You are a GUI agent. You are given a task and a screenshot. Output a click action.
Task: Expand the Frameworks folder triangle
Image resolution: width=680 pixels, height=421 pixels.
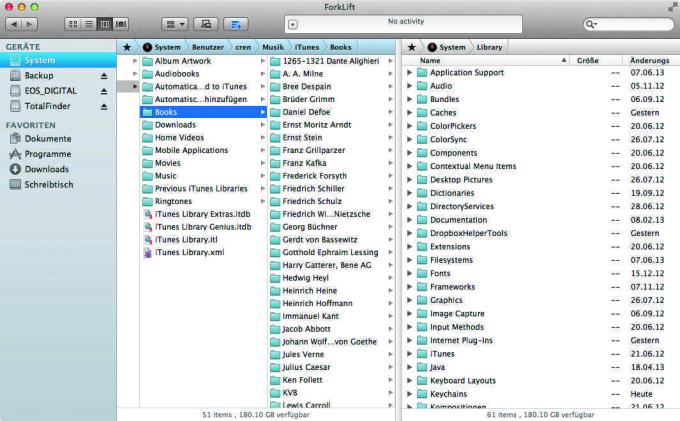[x=409, y=287]
